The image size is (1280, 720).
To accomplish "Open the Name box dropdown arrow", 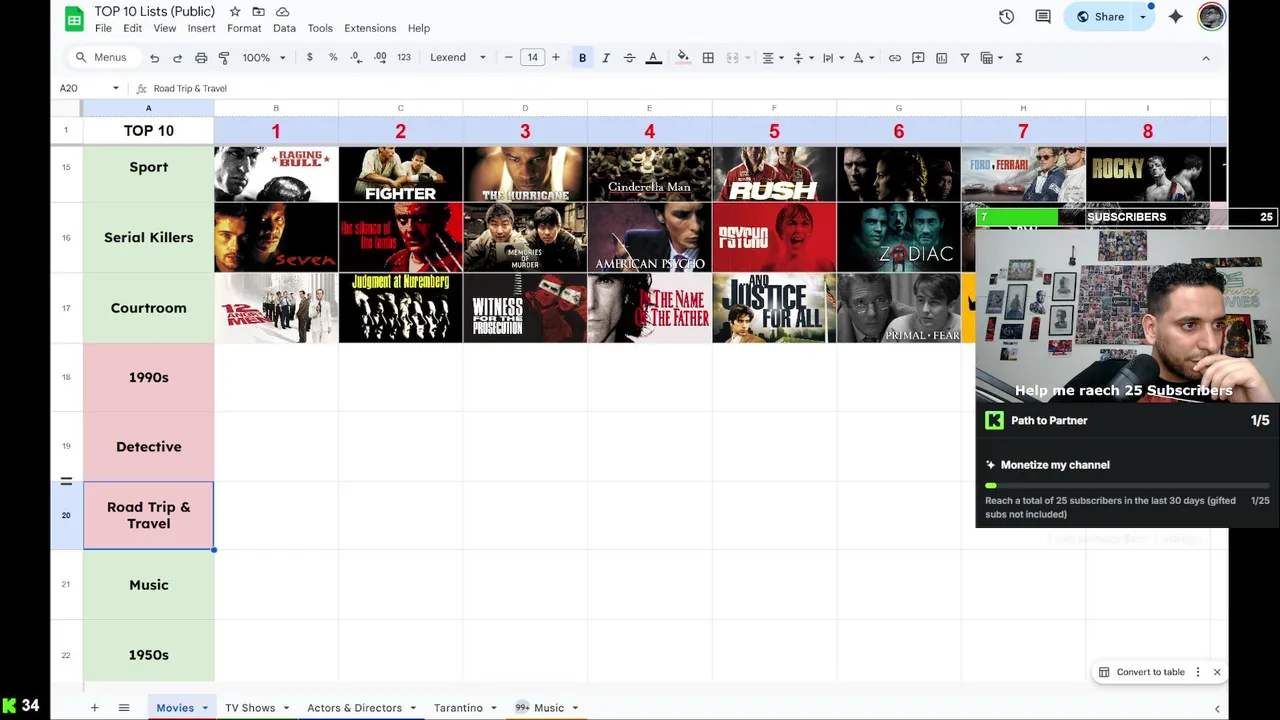I will coord(115,88).
